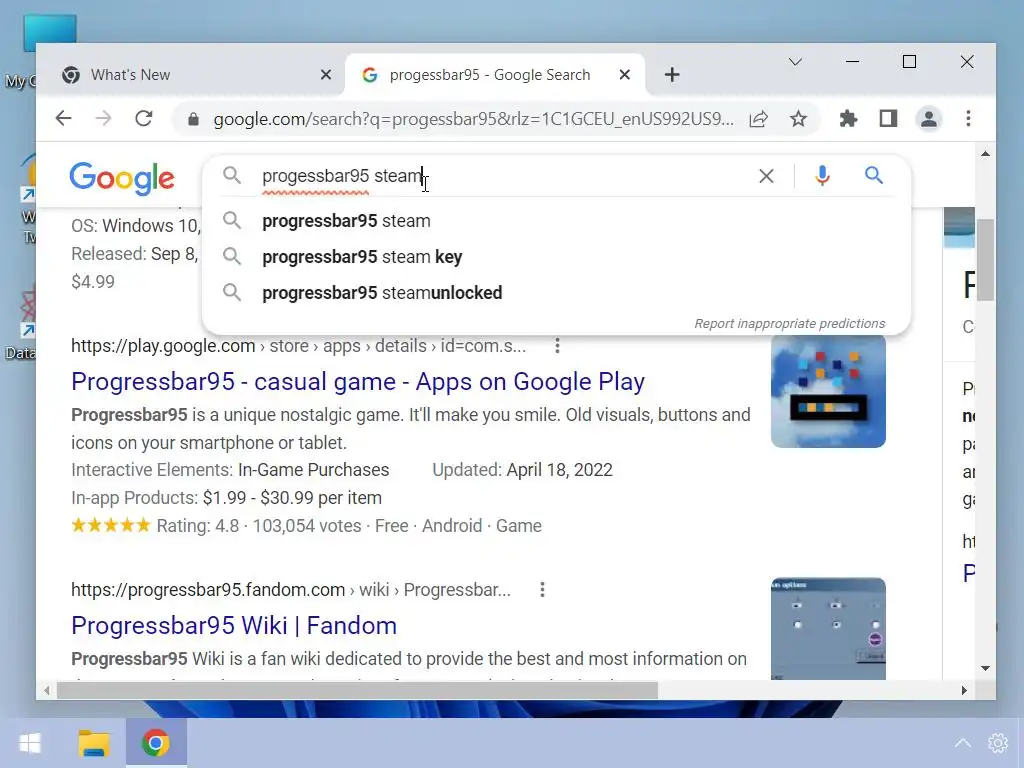Viewport: 1024px width, 768px height.
Task: Open the profile avatar menu
Action: click(928, 119)
